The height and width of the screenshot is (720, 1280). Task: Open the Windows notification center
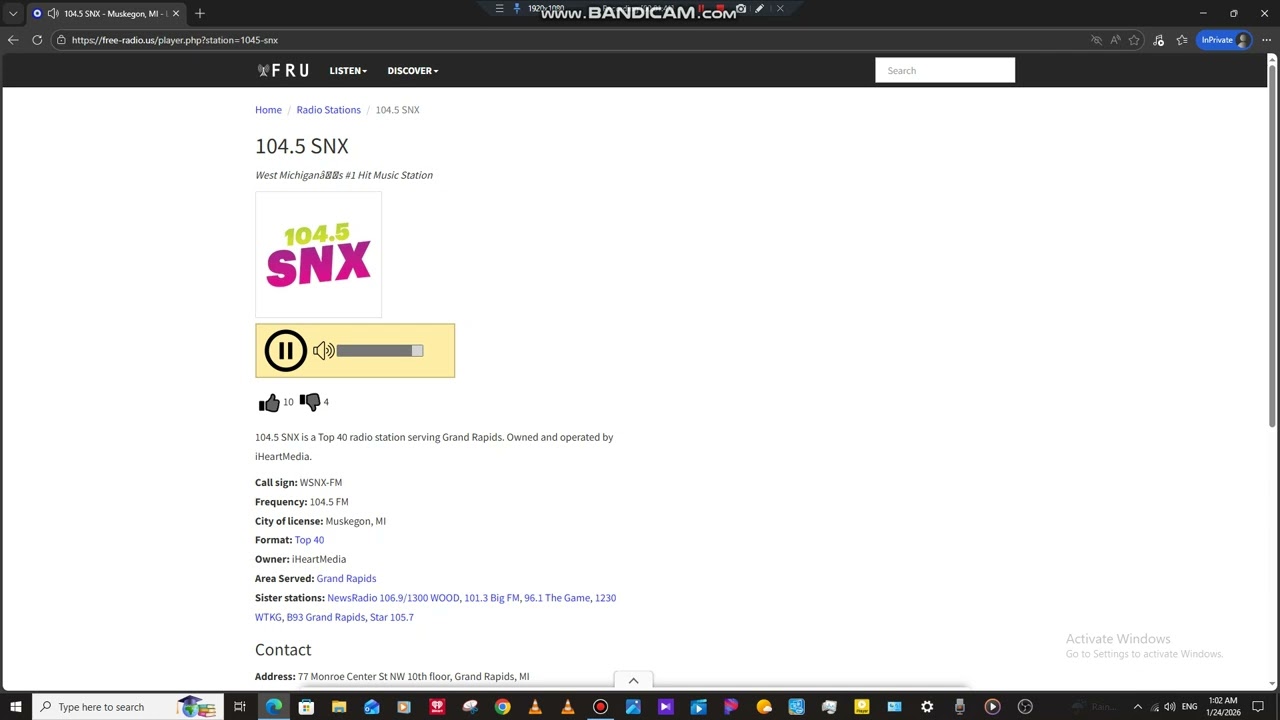pyautogui.click(x=1258, y=707)
